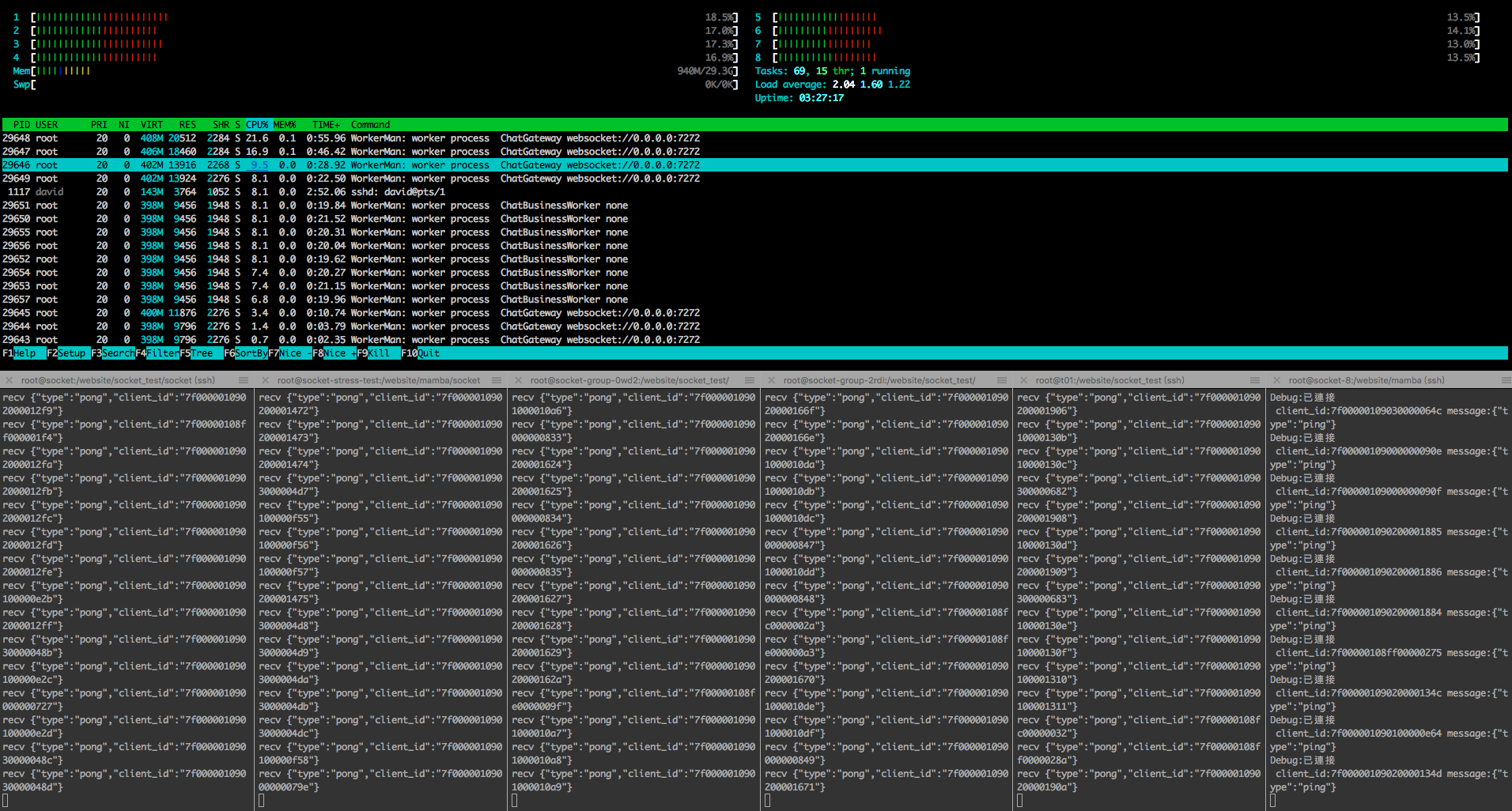The image size is (1512, 811).
Task: Select ChatBusinessWorker row PID 29656
Action: (x=755, y=246)
